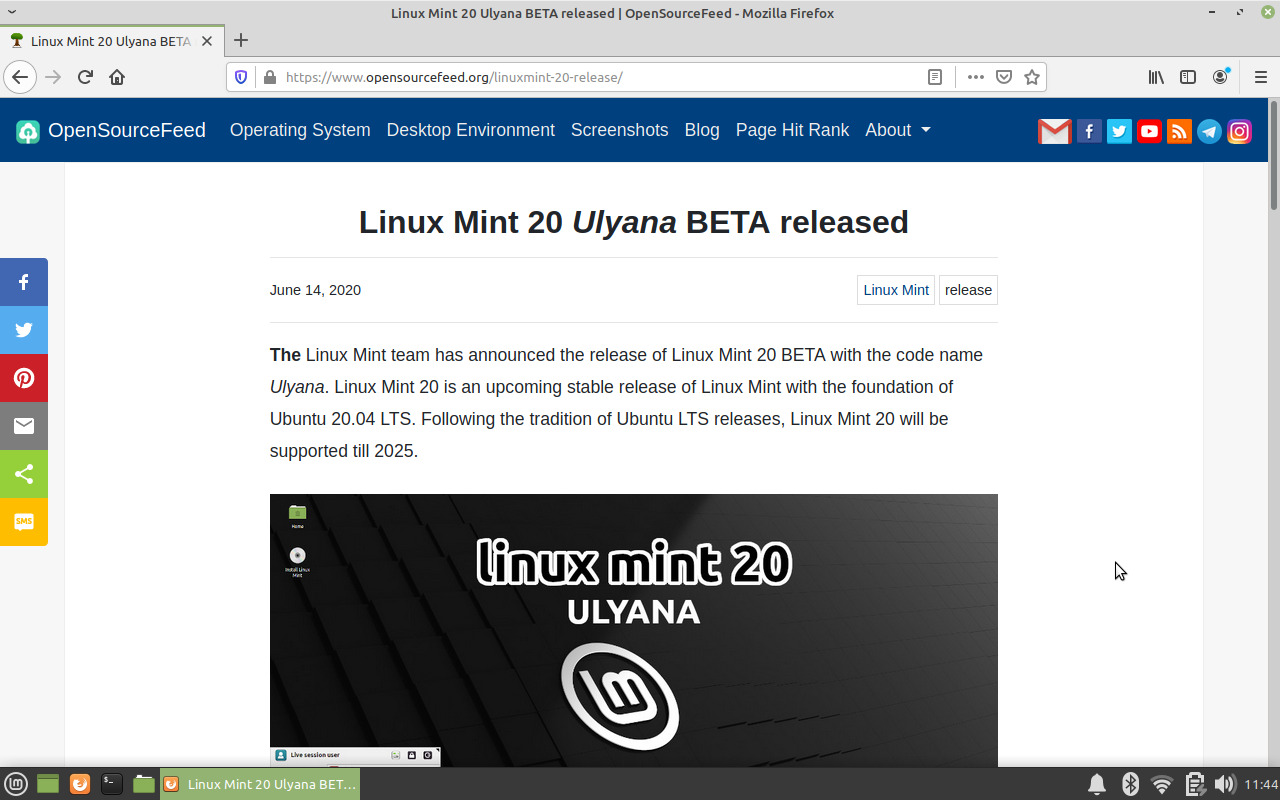Image resolution: width=1280 pixels, height=800 pixels.
Task: Show tracking protection shield info
Action: (x=240, y=77)
